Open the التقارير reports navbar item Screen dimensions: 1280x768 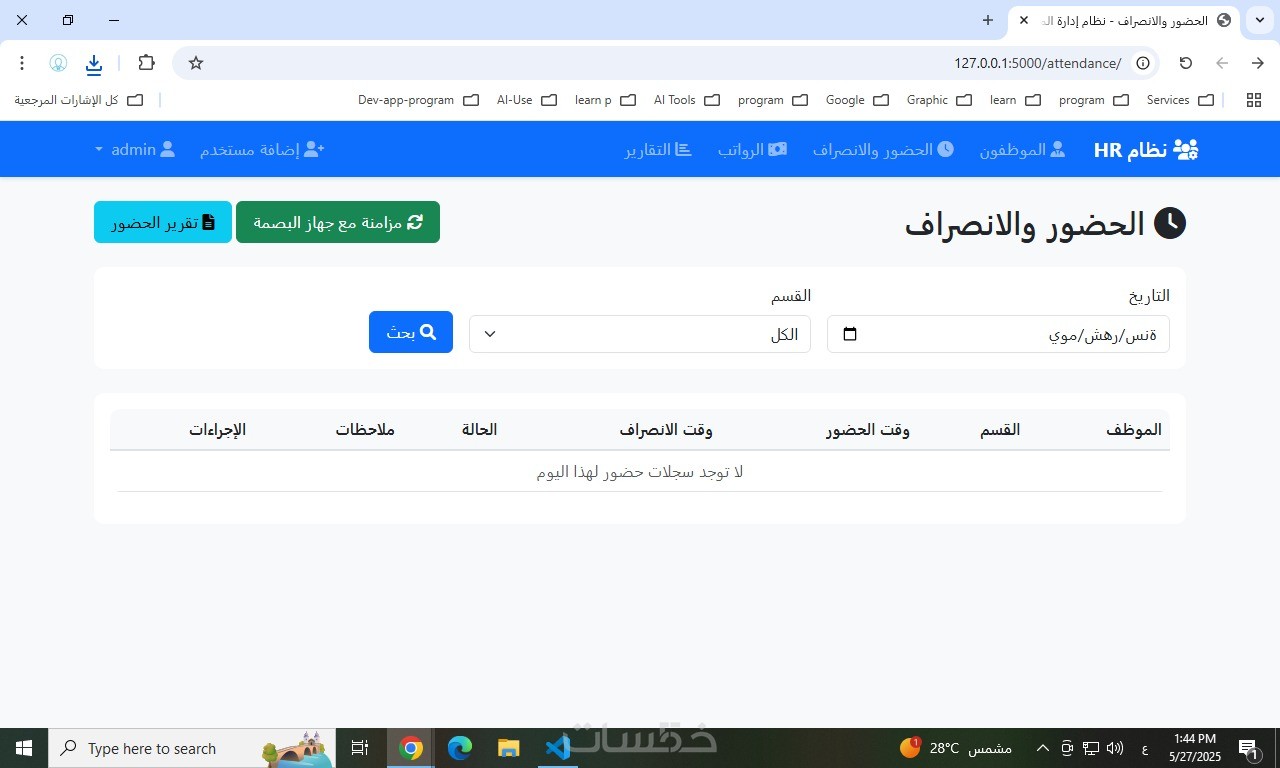click(659, 150)
